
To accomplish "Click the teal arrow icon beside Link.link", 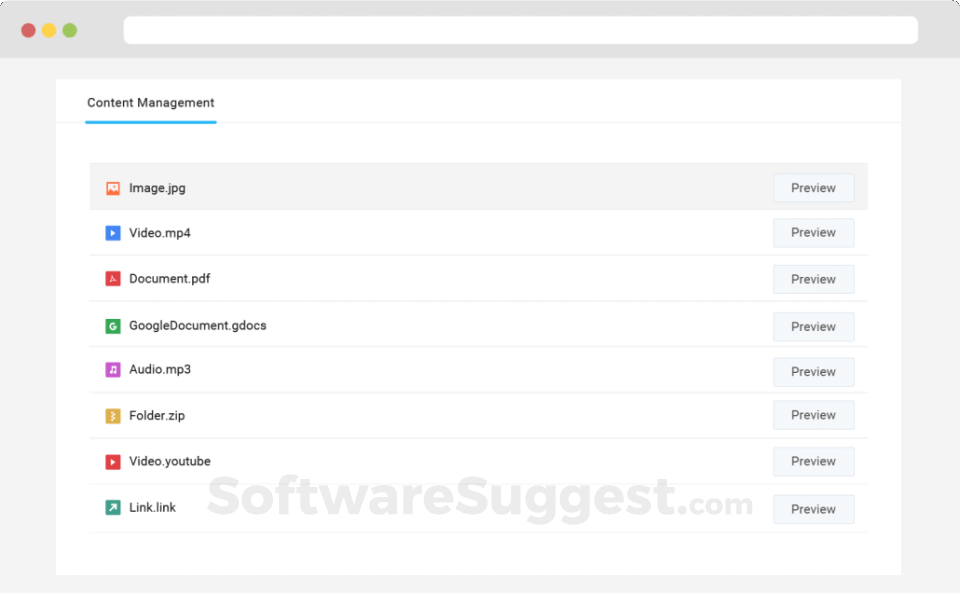I will (x=113, y=508).
